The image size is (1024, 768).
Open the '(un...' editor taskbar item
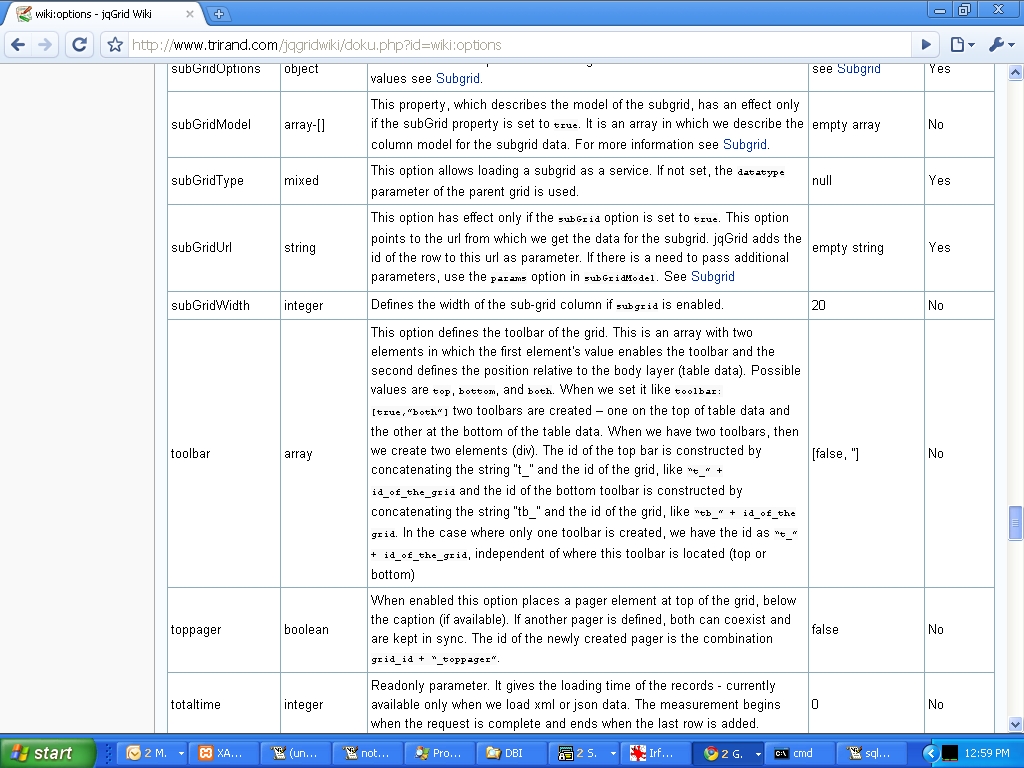[x=295, y=753]
